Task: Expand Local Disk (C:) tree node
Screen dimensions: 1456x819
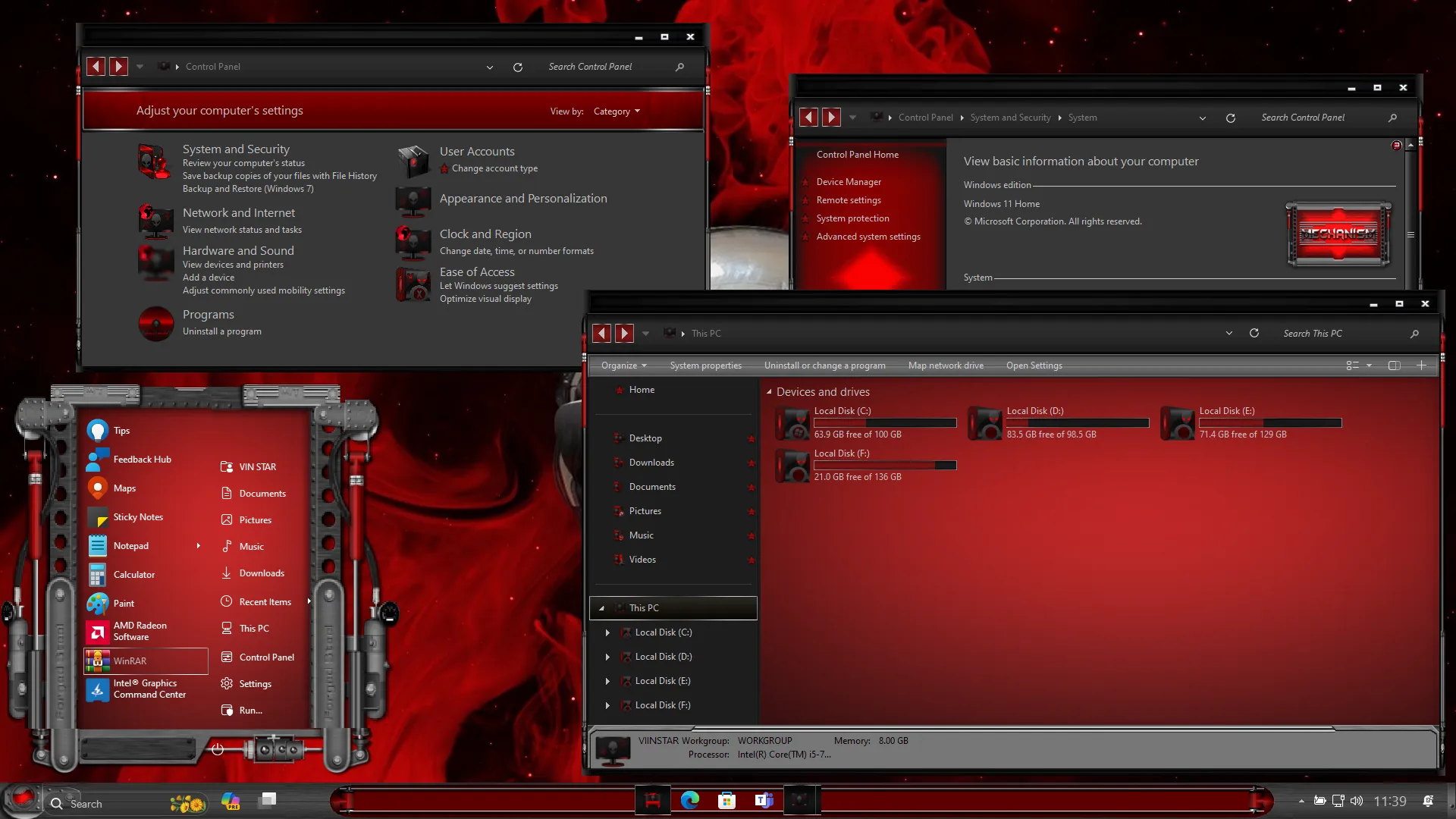Action: tap(607, 632)
